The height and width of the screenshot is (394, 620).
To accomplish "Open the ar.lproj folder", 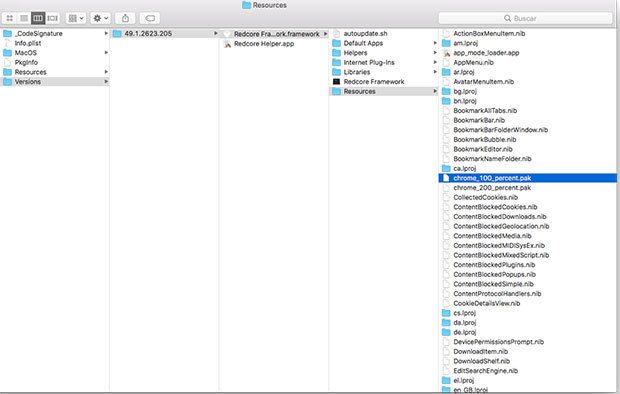I will point(528,72).
